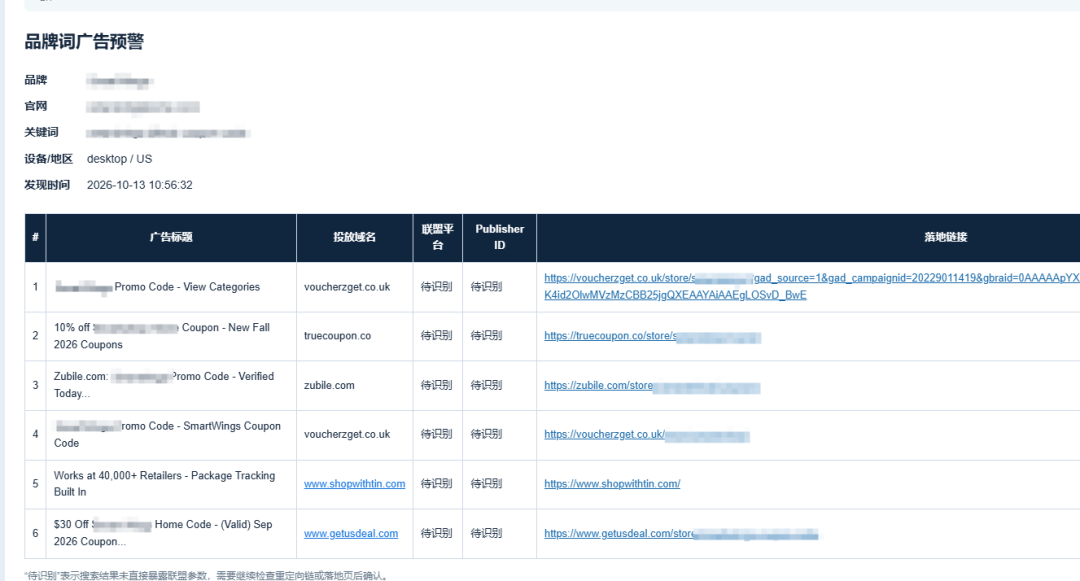This screenshot has width=1080, height=581.
Task: Click the 发现时间 field label
Action: pos(47,185)
